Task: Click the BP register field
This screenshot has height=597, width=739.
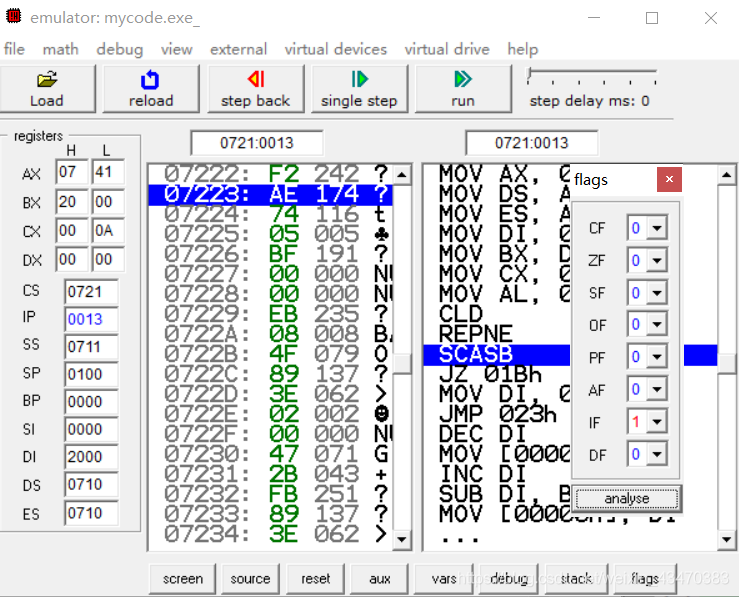Action: [91, 401]
